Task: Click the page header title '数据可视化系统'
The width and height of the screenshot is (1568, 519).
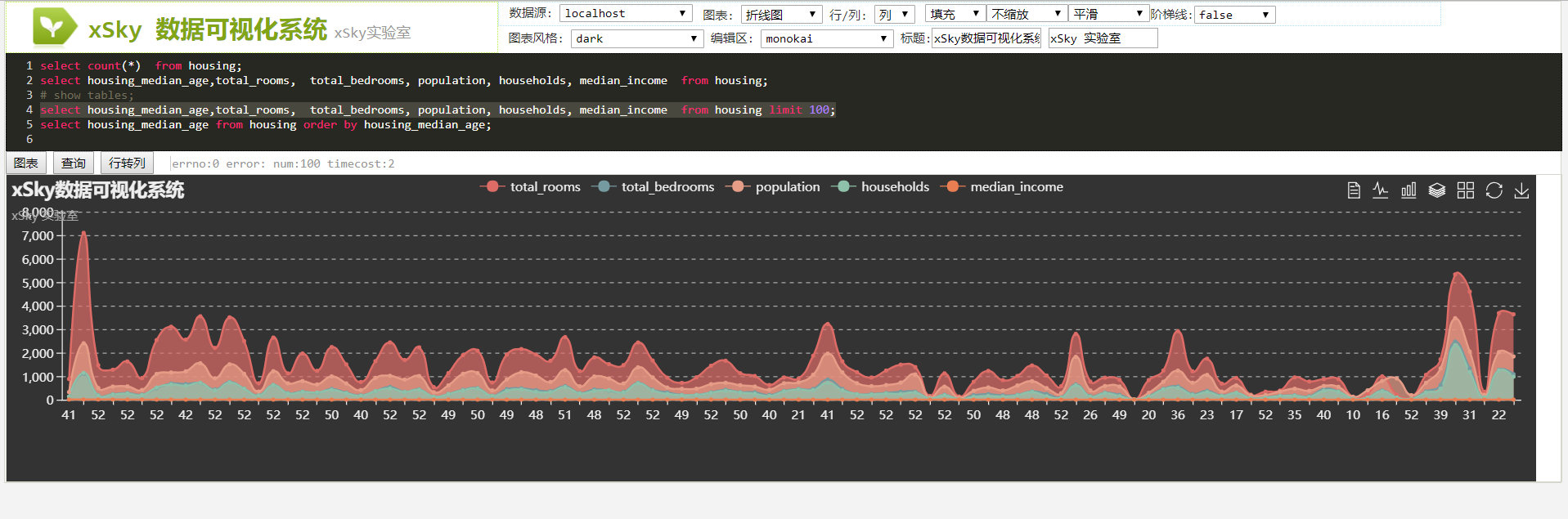Action: (x=241, y=29)
